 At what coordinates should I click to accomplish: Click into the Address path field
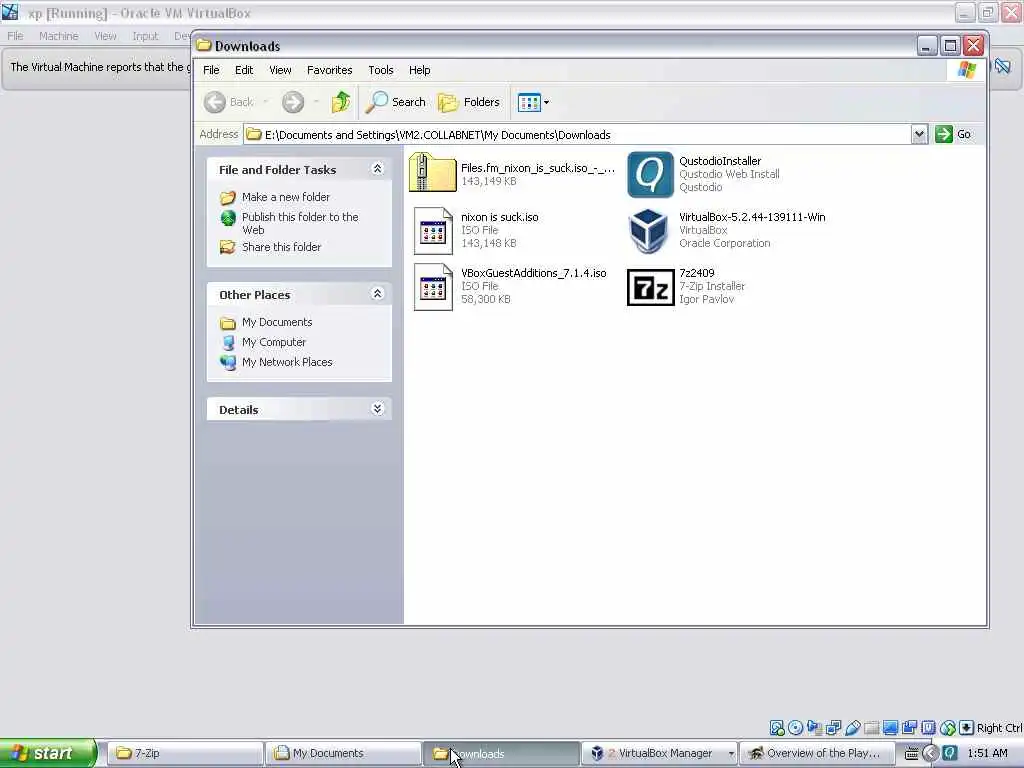pyautogui.click(x=577, y=135)
